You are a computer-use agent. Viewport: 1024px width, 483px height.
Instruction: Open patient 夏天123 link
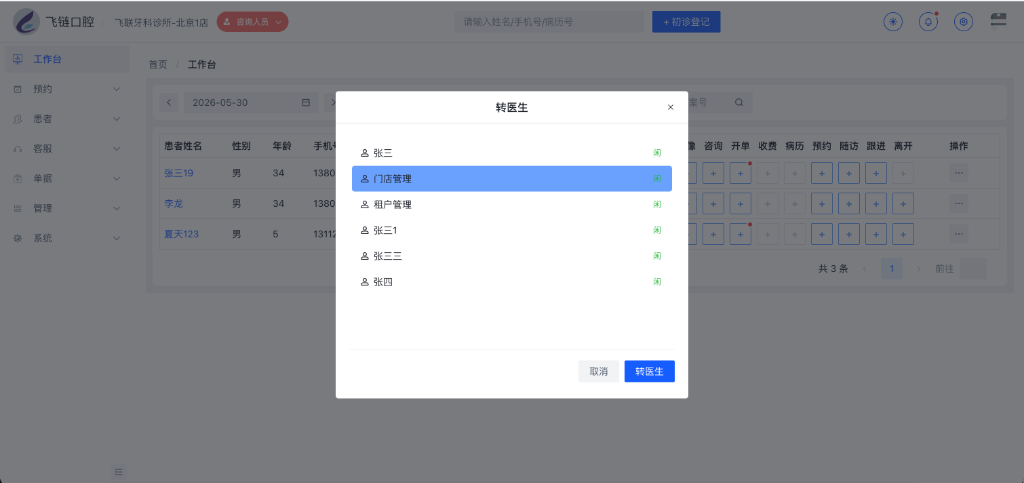click(x=182, y=234)
